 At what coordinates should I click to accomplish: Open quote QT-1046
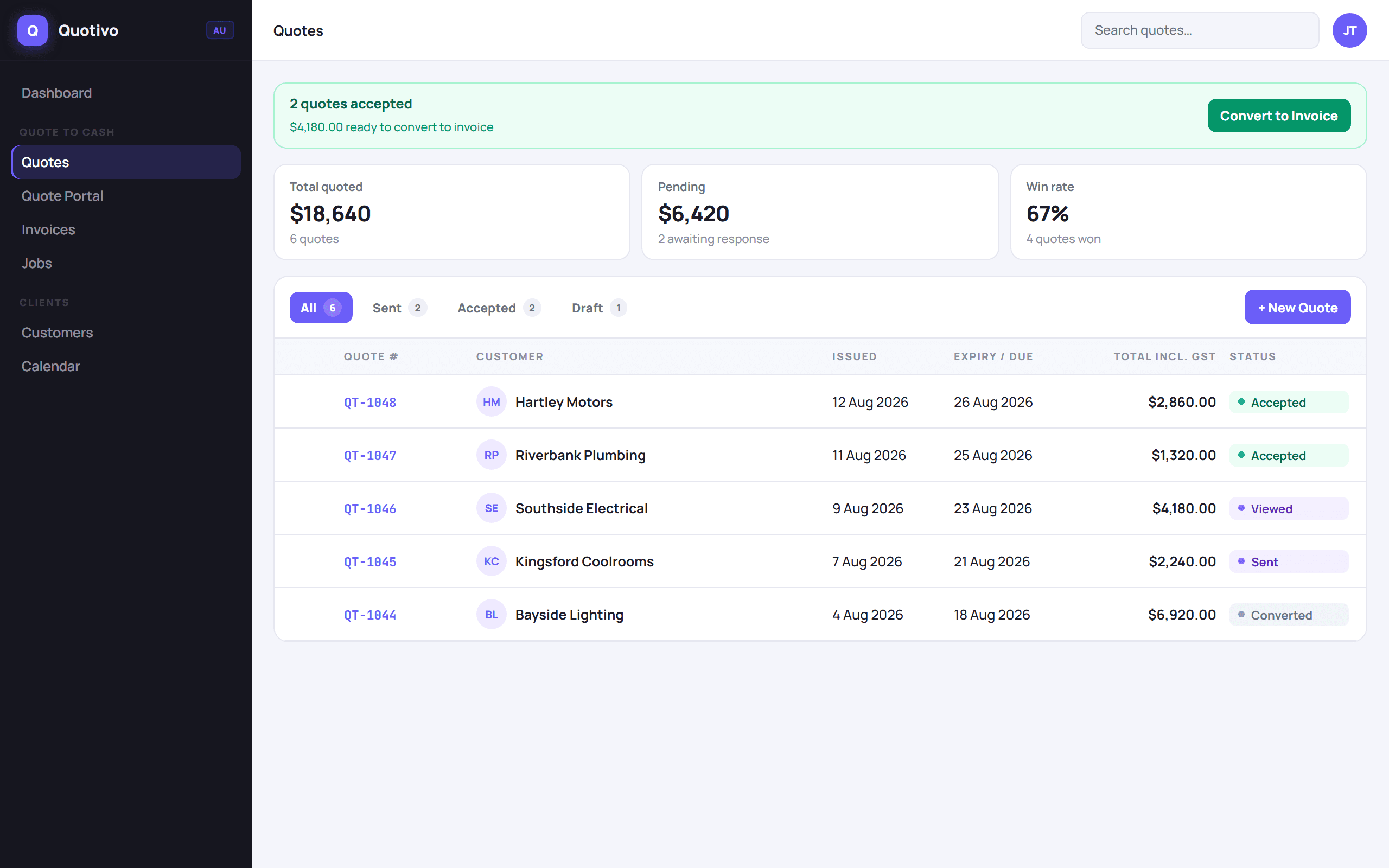(x=369, y=509)
